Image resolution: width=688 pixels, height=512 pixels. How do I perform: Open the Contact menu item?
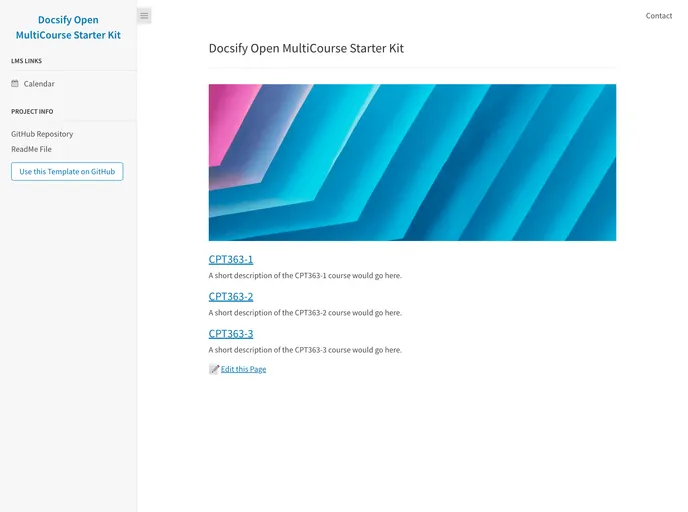(659, 16)
